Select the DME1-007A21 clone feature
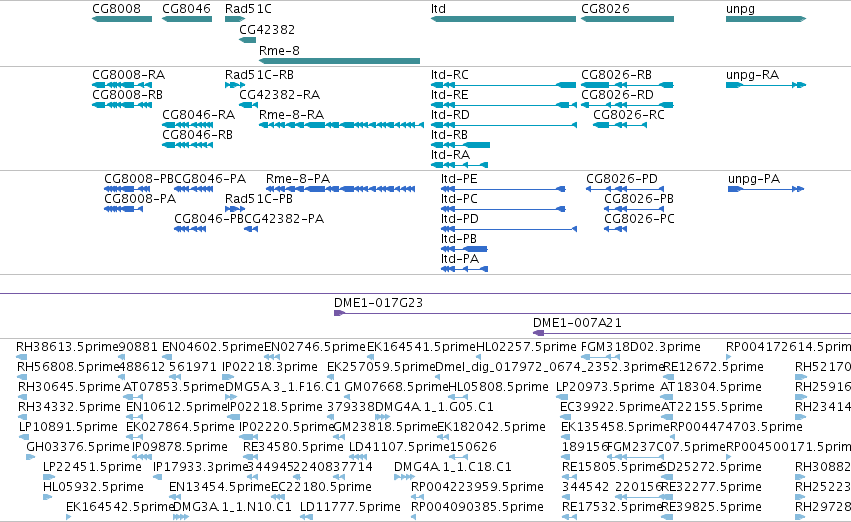Screen dimensions: 851x522 [x=692, y=333]
